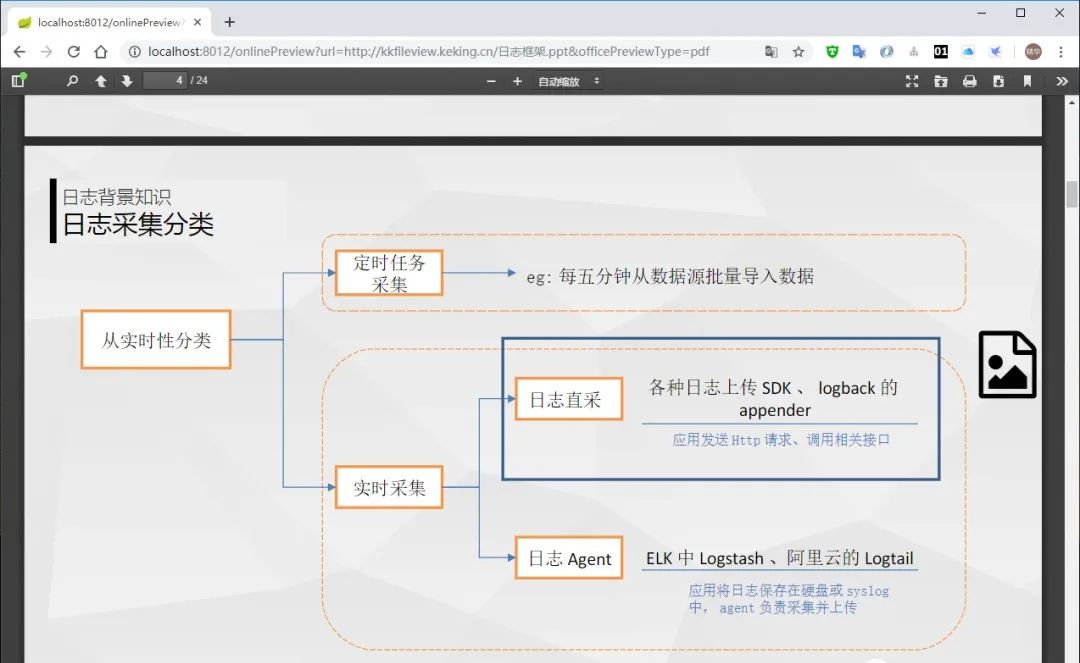Click the site information icon in address bar
1080x663 pixels.
[135, 52]
